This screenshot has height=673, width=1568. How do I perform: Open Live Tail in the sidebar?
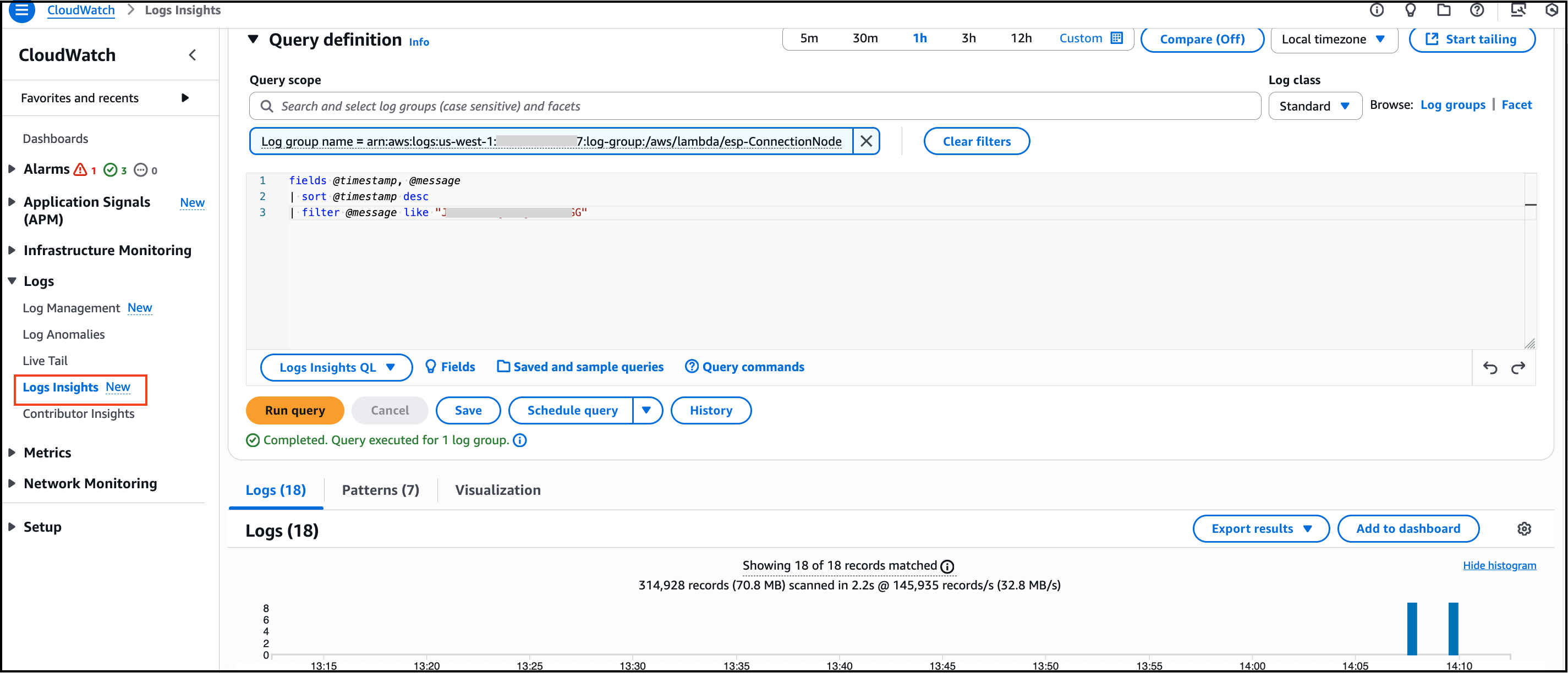45,361
